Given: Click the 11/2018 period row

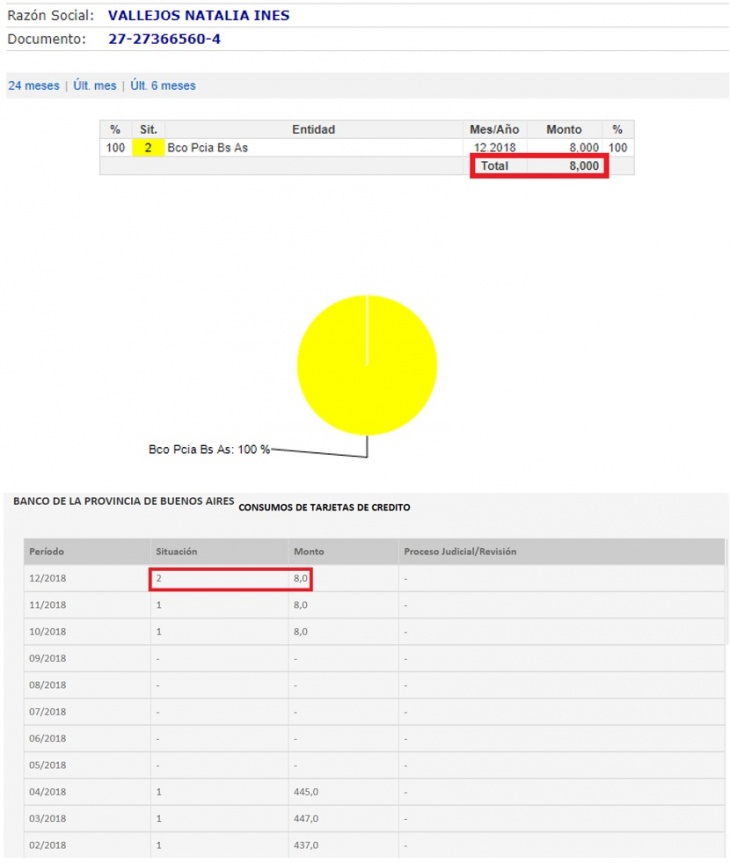Looking at the screenshot, I should (x=374, y=605).
